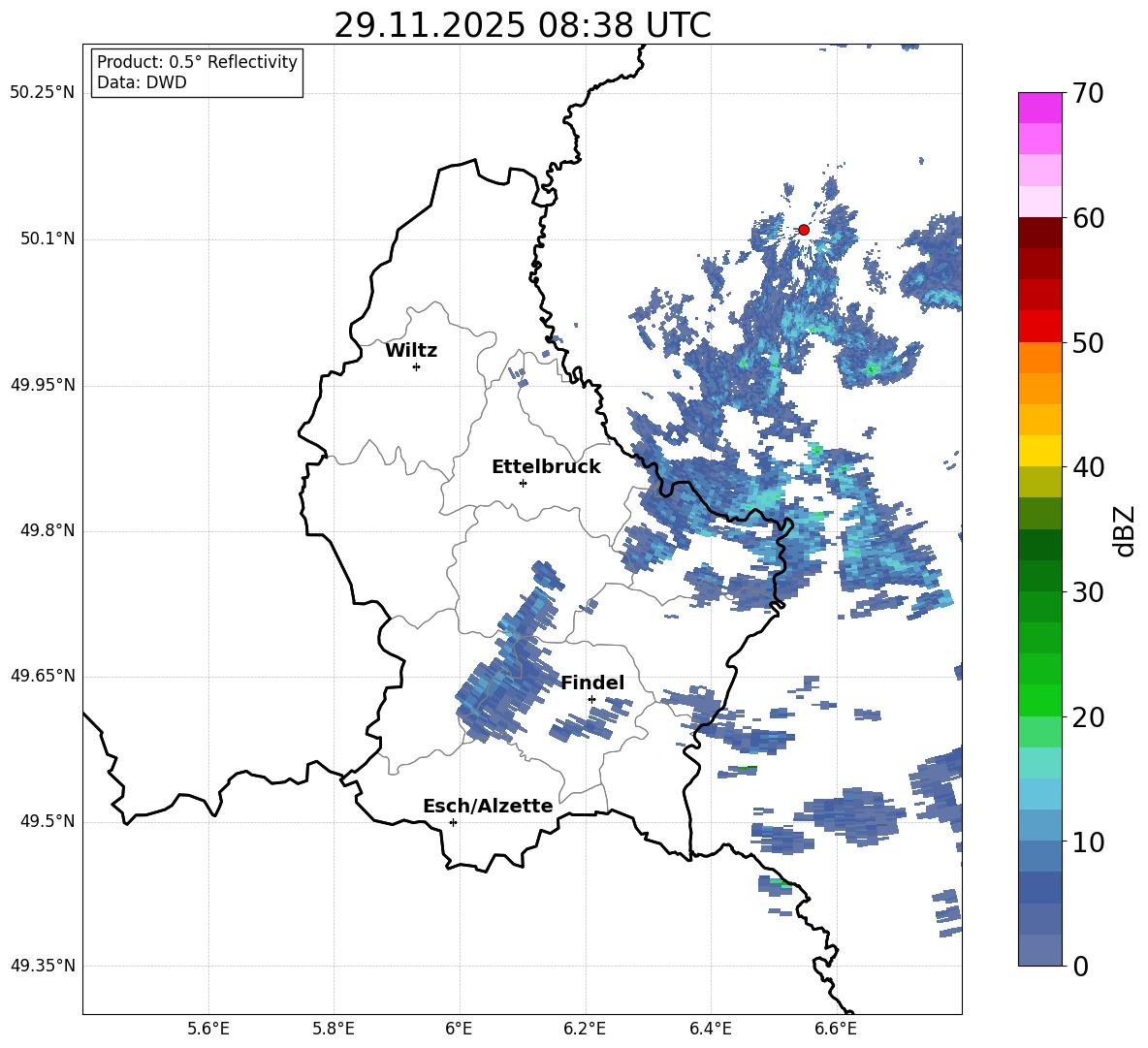Click the plus marker under Findel
This screenshot has height=1048, width=1148.
pyautogui.click(x=591, y=700)
